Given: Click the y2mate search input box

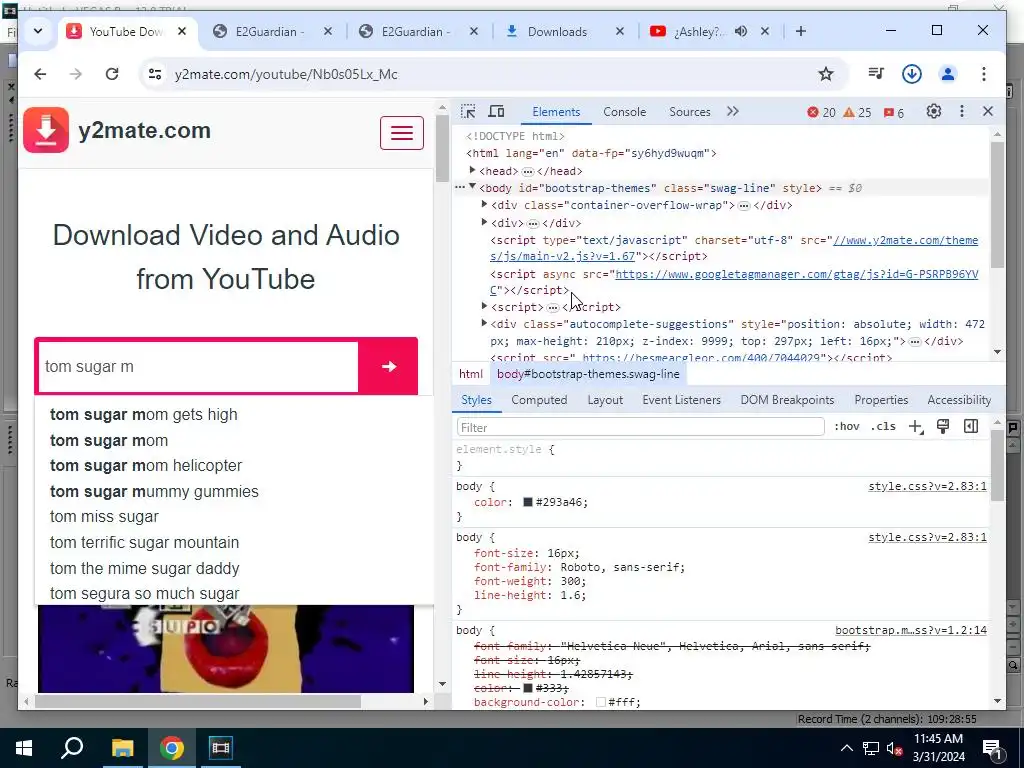Looking at the screenshot, I should coord(199,366).
